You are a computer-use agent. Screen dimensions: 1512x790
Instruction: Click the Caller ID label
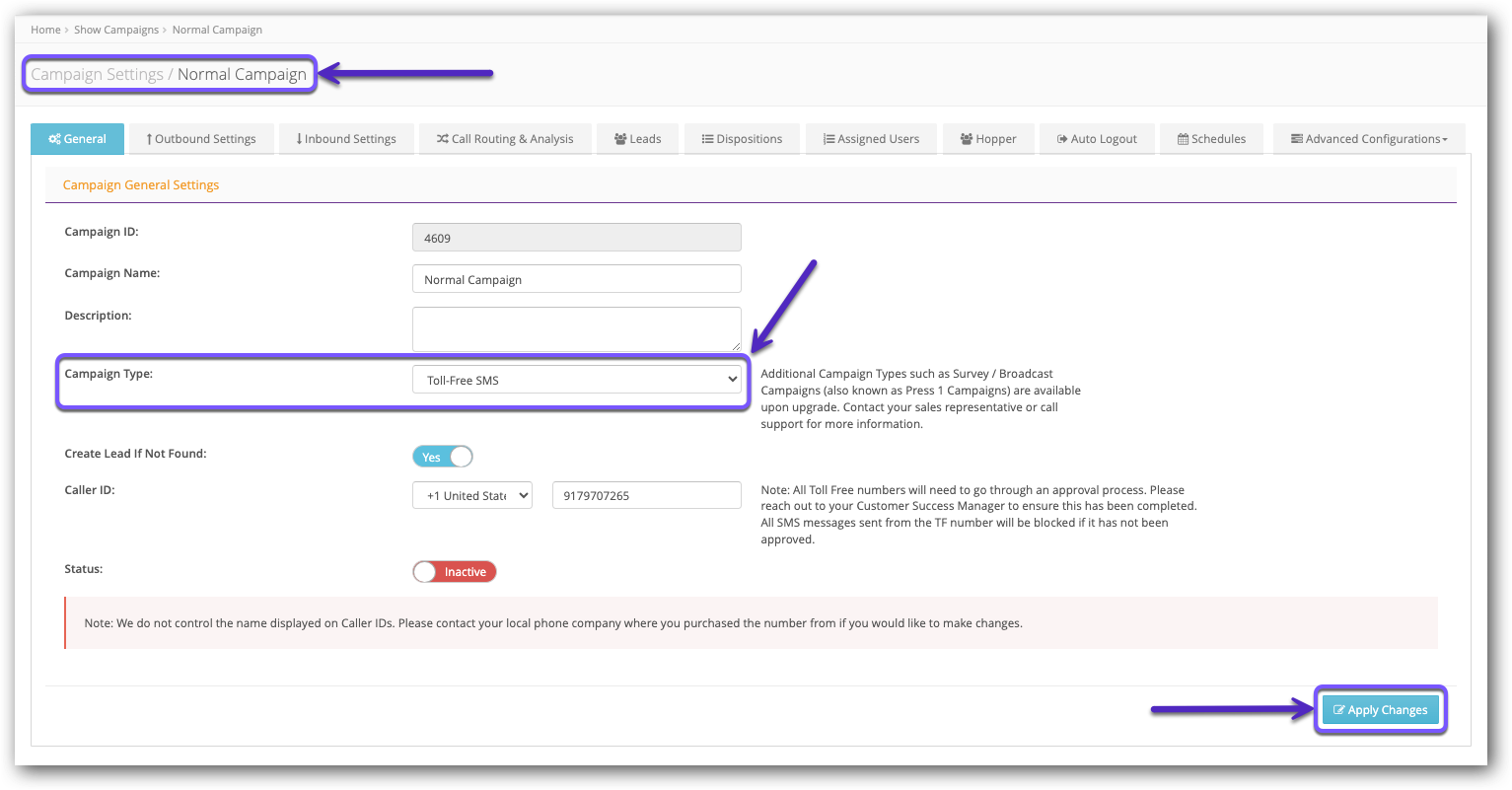(x=90, y=490)
